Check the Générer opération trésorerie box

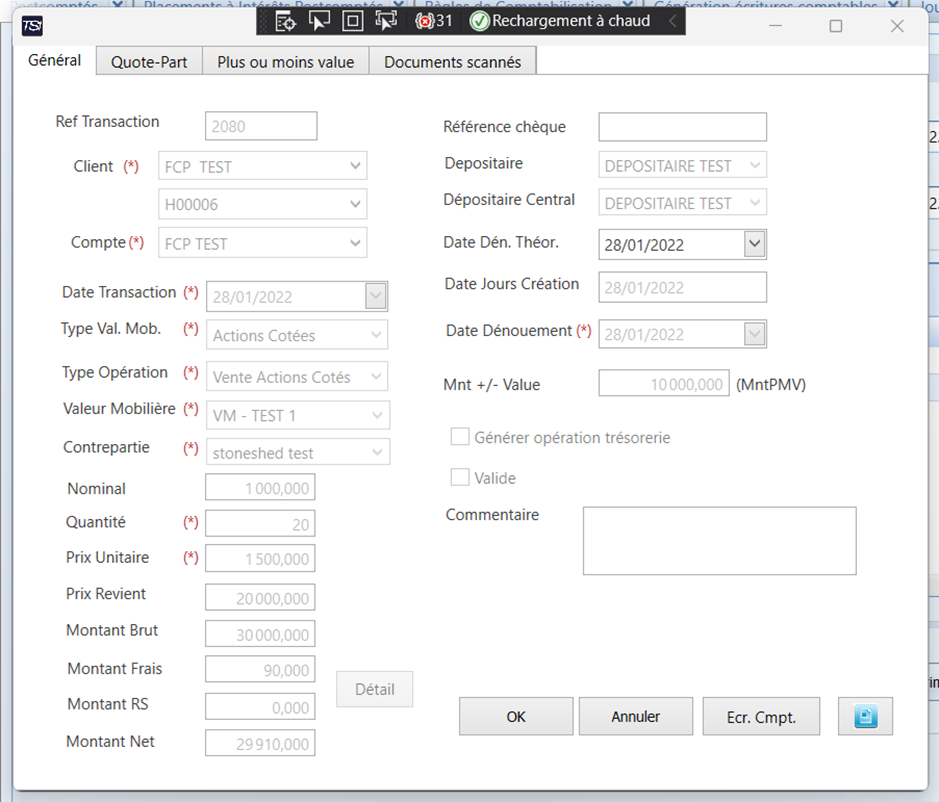pyautogui.click(x=460, y=437)
